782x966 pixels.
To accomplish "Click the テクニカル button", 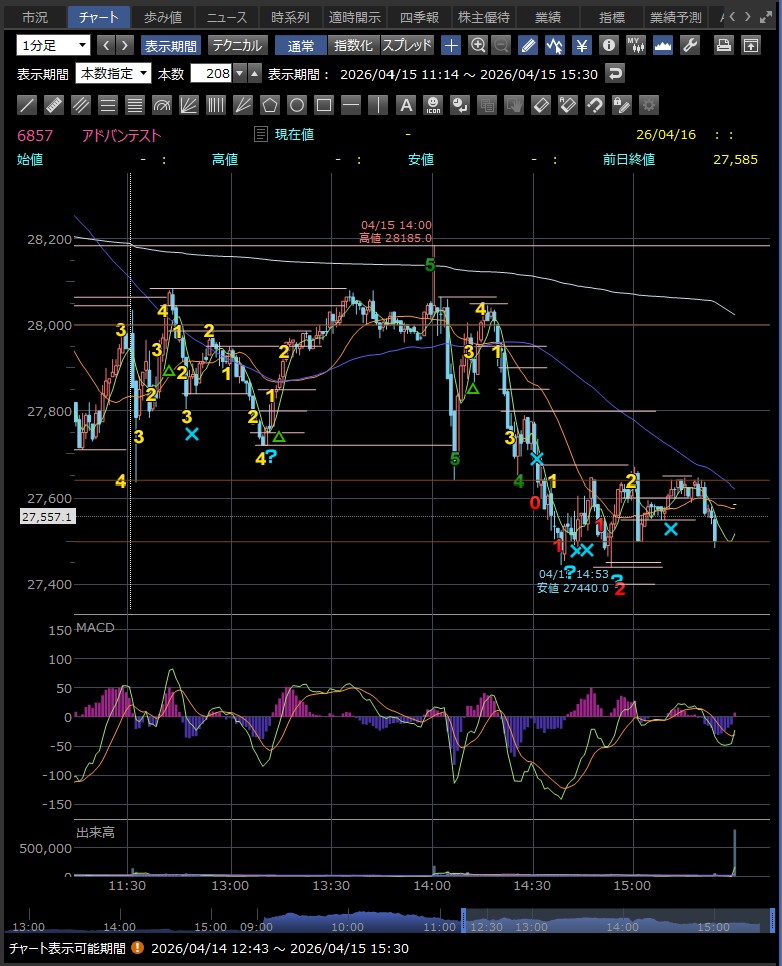I will (x=236, y=45).
